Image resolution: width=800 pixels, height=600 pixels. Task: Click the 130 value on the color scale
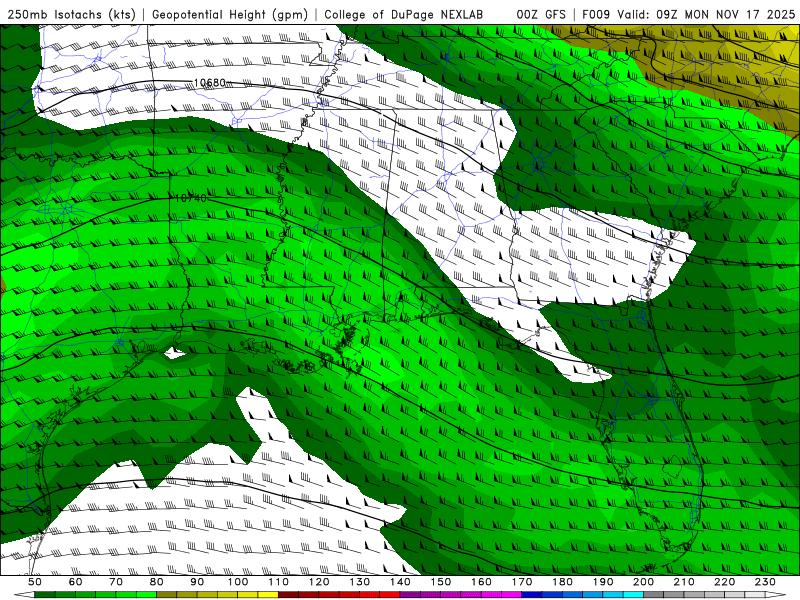(360, 582)
